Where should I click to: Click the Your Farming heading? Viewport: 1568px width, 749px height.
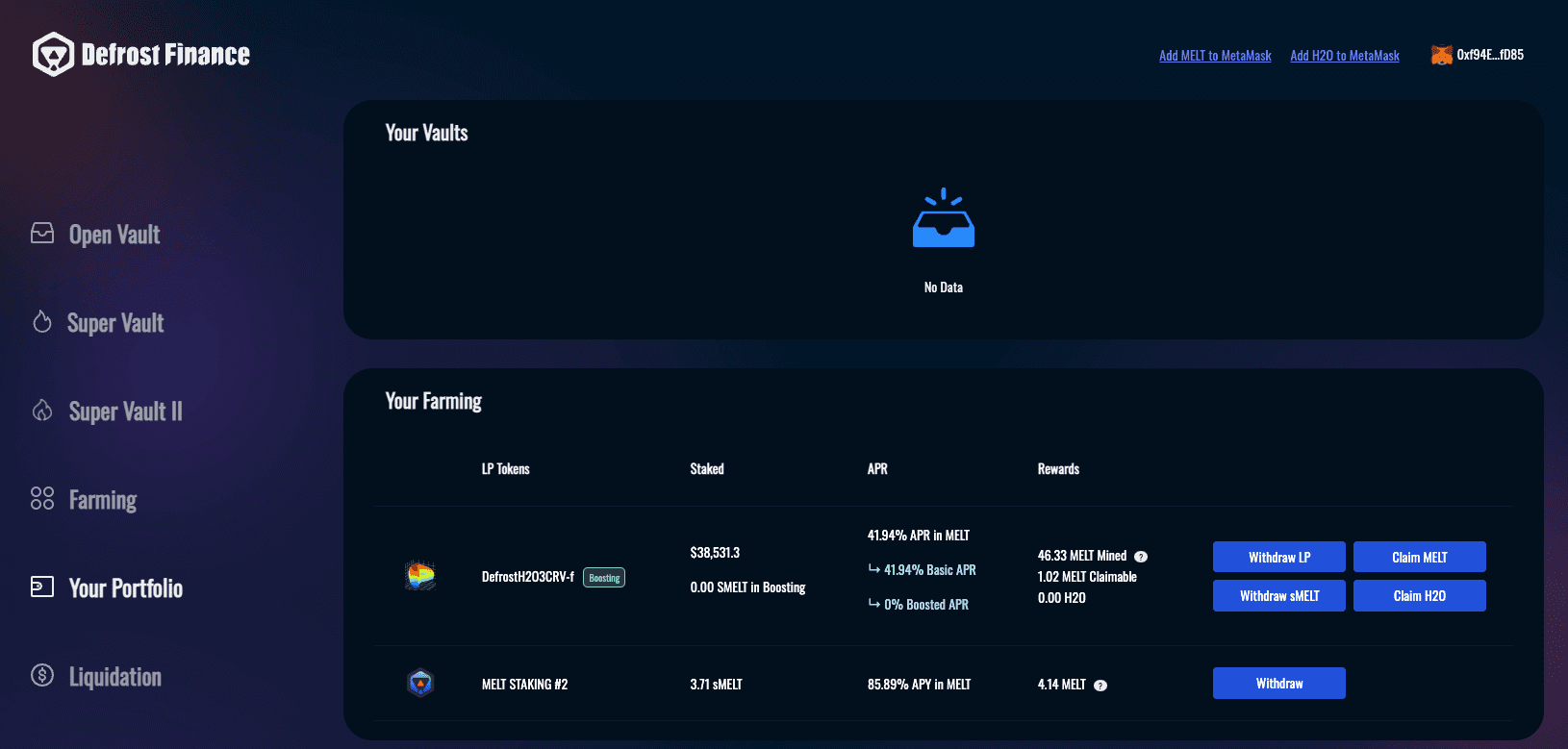pyautogui.click(x=434, y=401)
